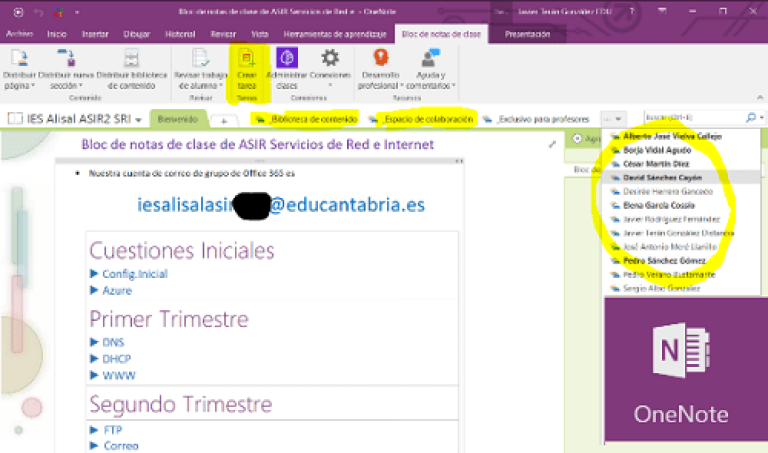The height and width of the screenshot is (453, 768).
Task: Select Alberto José Vielva Callejo
Action: coord(672,136)
